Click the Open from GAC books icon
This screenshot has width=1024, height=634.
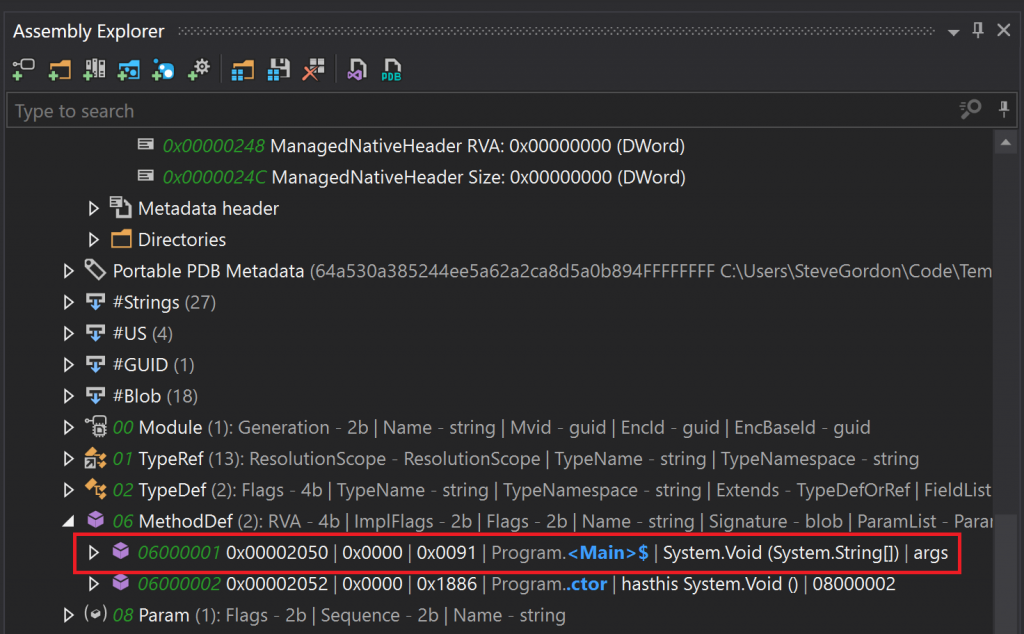point(94,69)
